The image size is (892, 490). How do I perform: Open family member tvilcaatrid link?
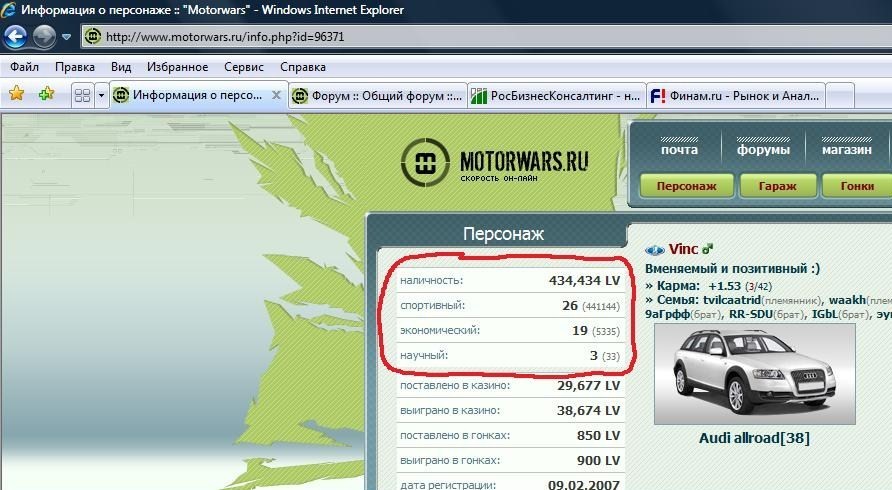(x=732, y=300)
